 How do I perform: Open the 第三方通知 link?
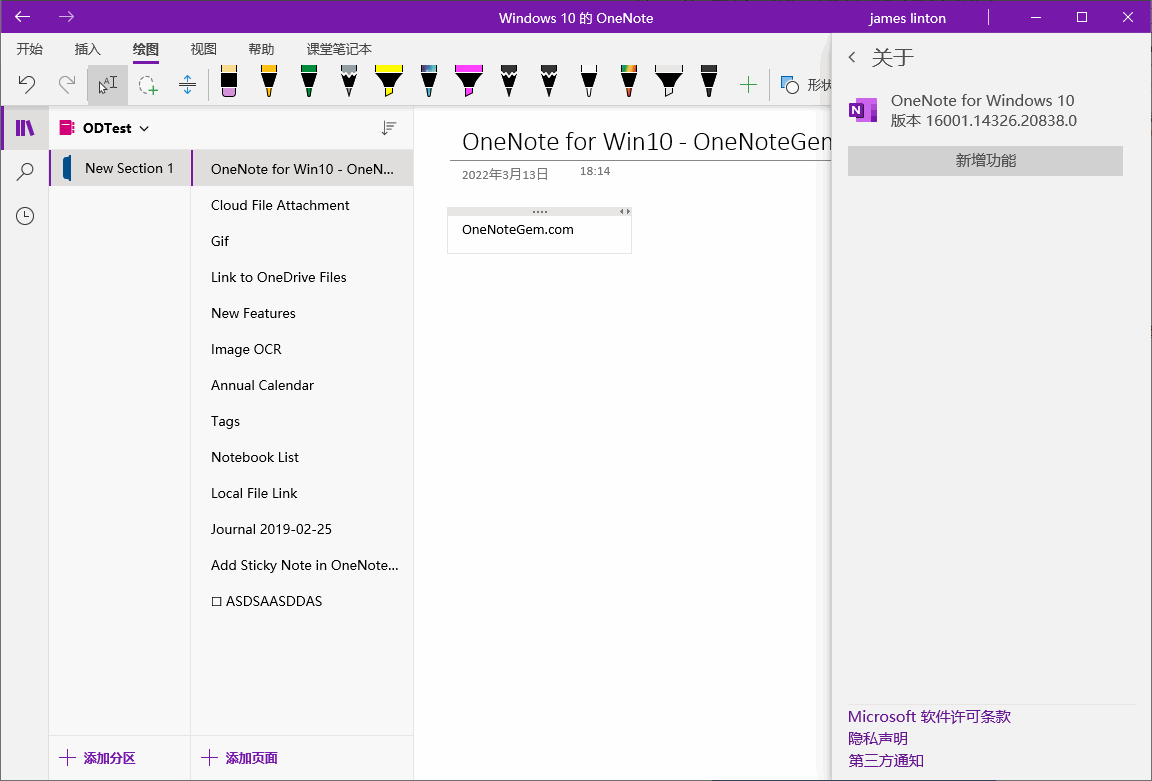click(886, 760)
